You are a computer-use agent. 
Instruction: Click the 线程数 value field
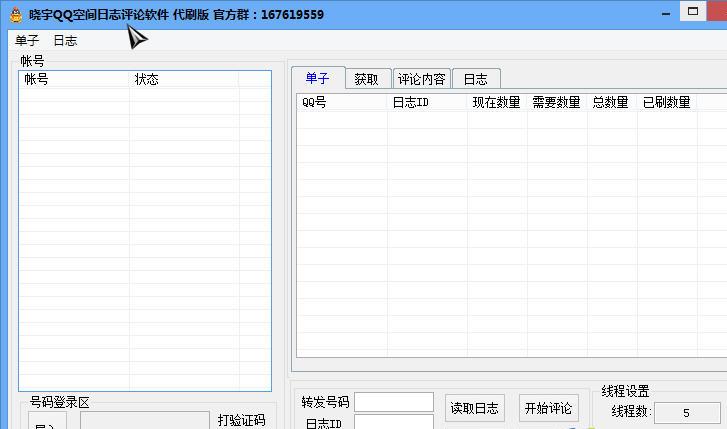point(686,412)
